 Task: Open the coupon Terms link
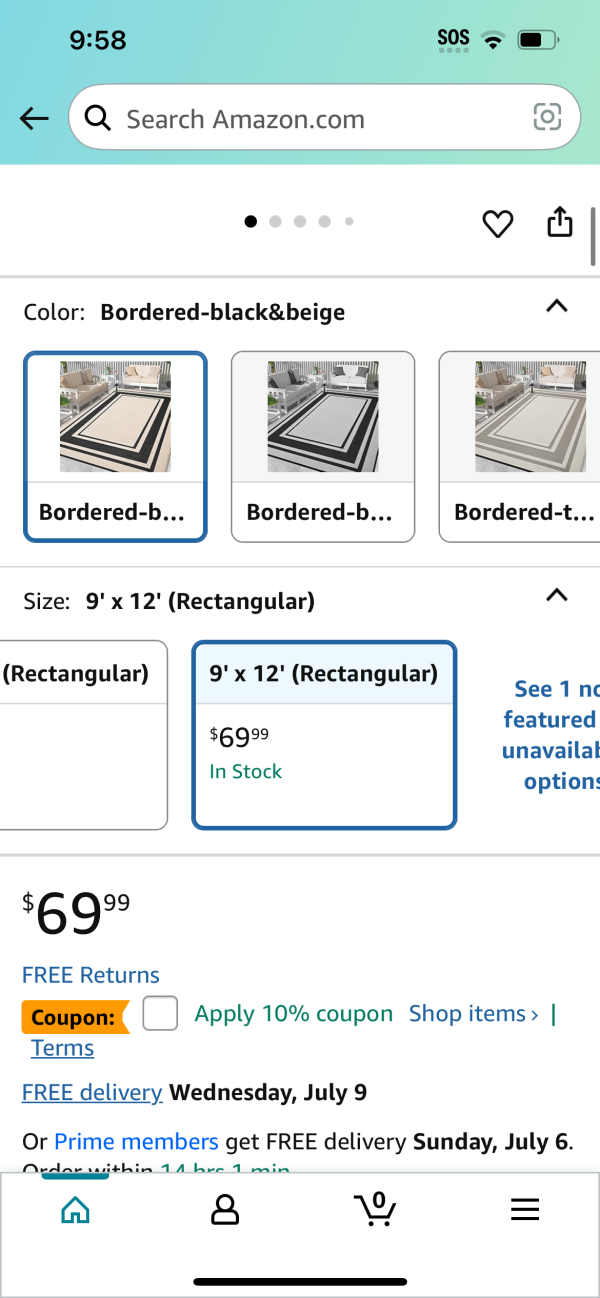(x=62, y=1048)
